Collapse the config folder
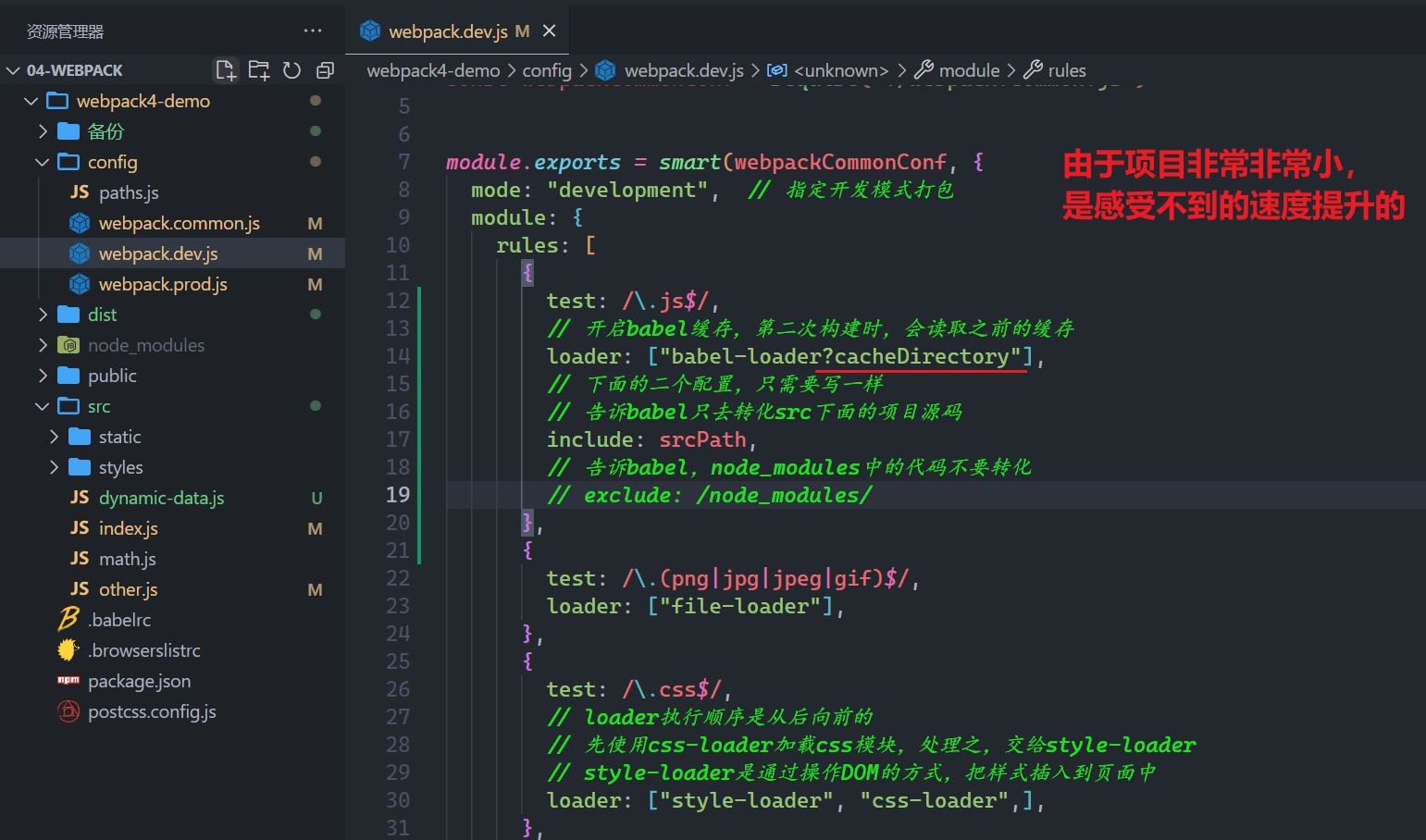 [x=43, y=162]
